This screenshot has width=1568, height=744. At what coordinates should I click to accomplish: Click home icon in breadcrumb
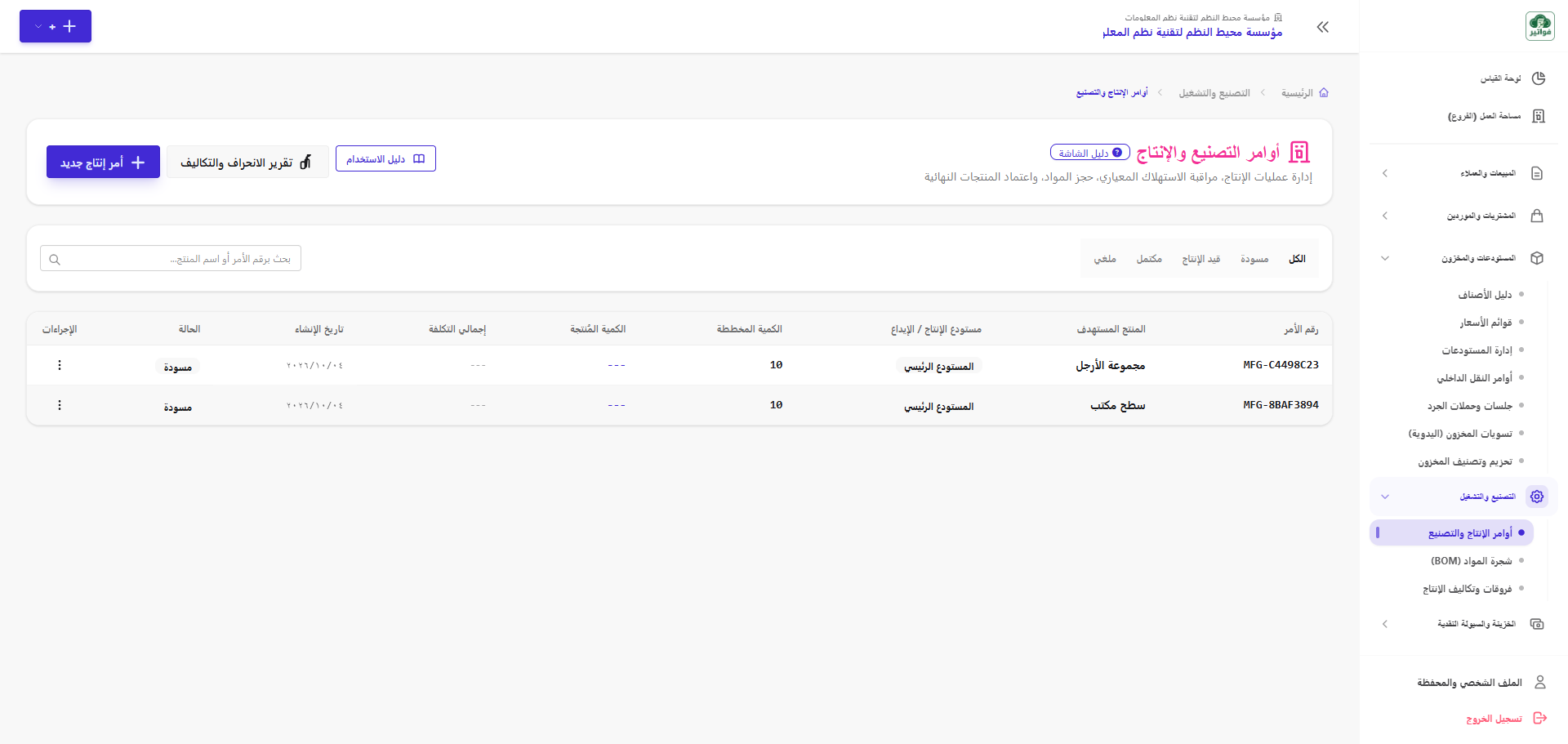pos(1324,93)
